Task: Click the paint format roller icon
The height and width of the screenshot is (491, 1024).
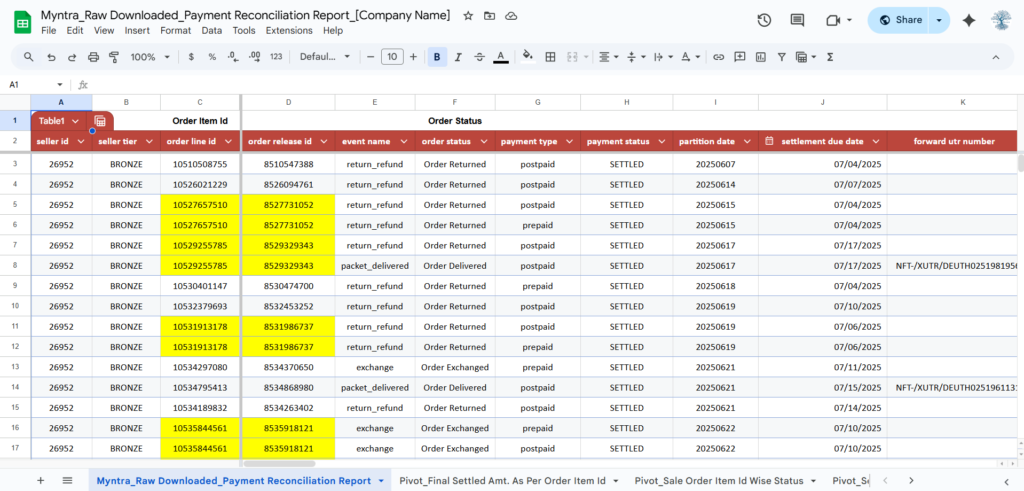Action: tap(113, 57)
